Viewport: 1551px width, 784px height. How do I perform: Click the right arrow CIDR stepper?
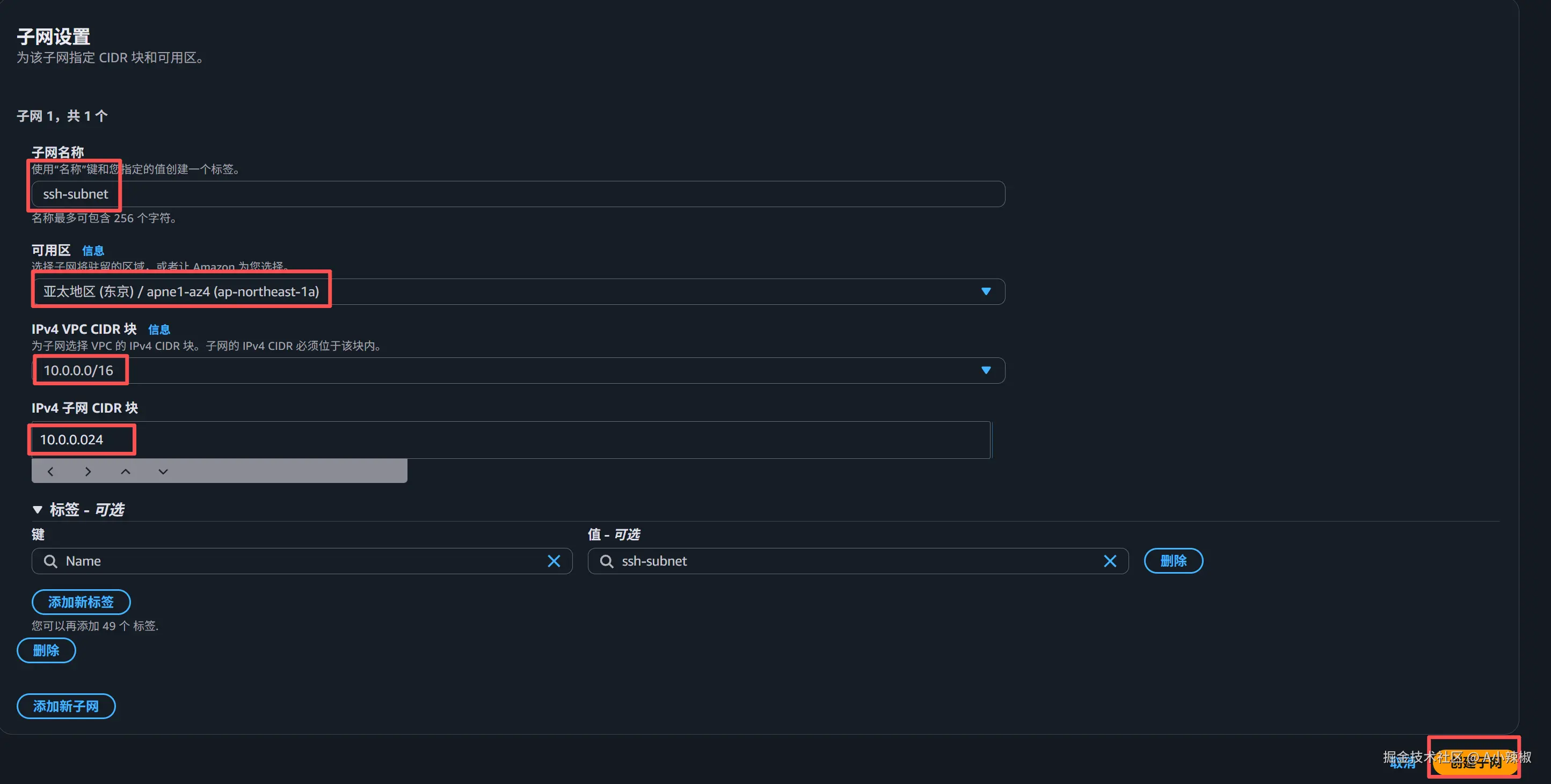[x=88, y=471]
